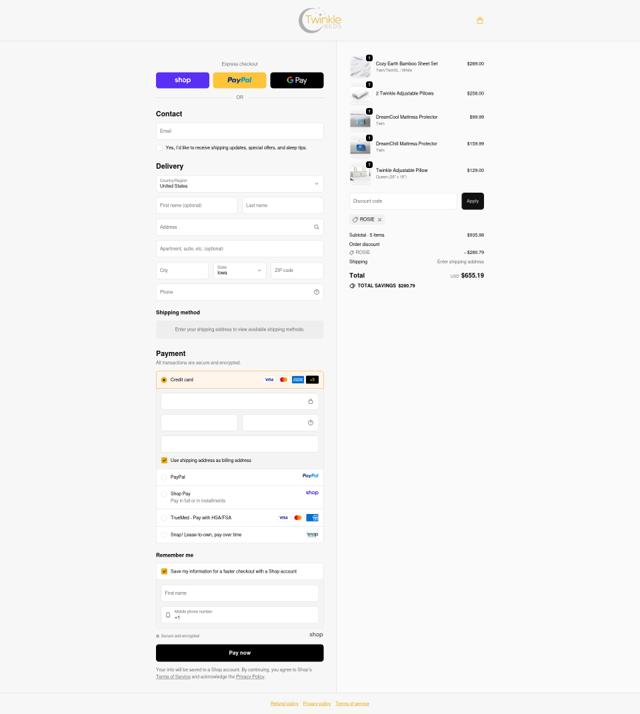Screen dimensions: 640x714
Task: Click the Pay now button
Action: (240, 653)
